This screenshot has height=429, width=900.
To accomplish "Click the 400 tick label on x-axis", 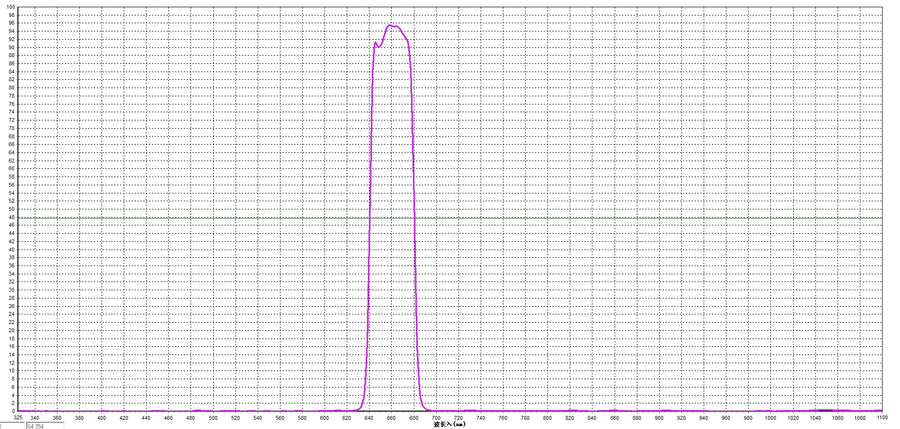I will (101, 417).
